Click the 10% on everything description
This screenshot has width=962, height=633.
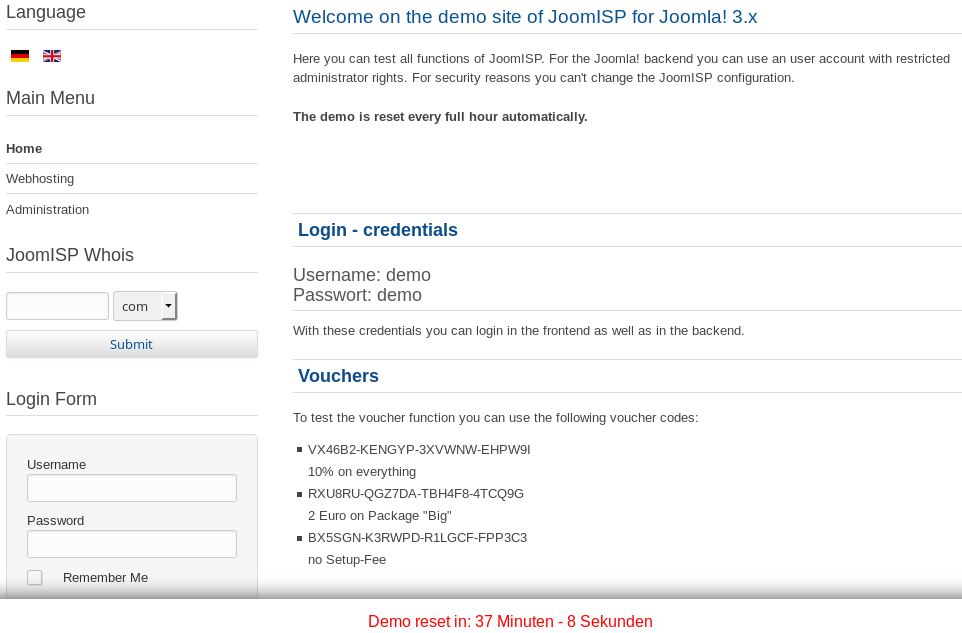click(x=362, y=472)
